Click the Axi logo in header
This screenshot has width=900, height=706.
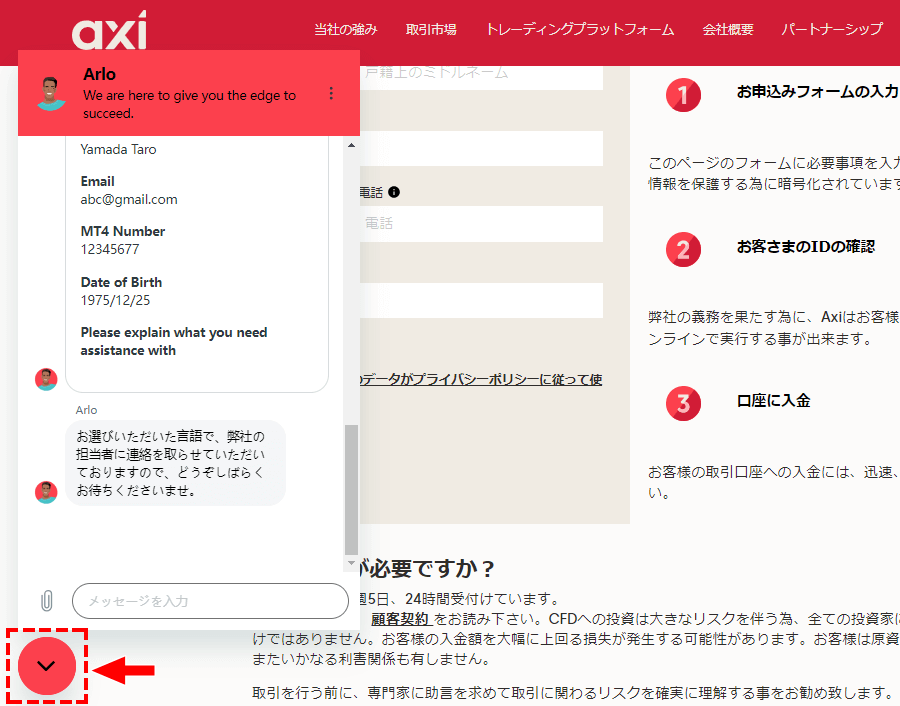[109, 30]
